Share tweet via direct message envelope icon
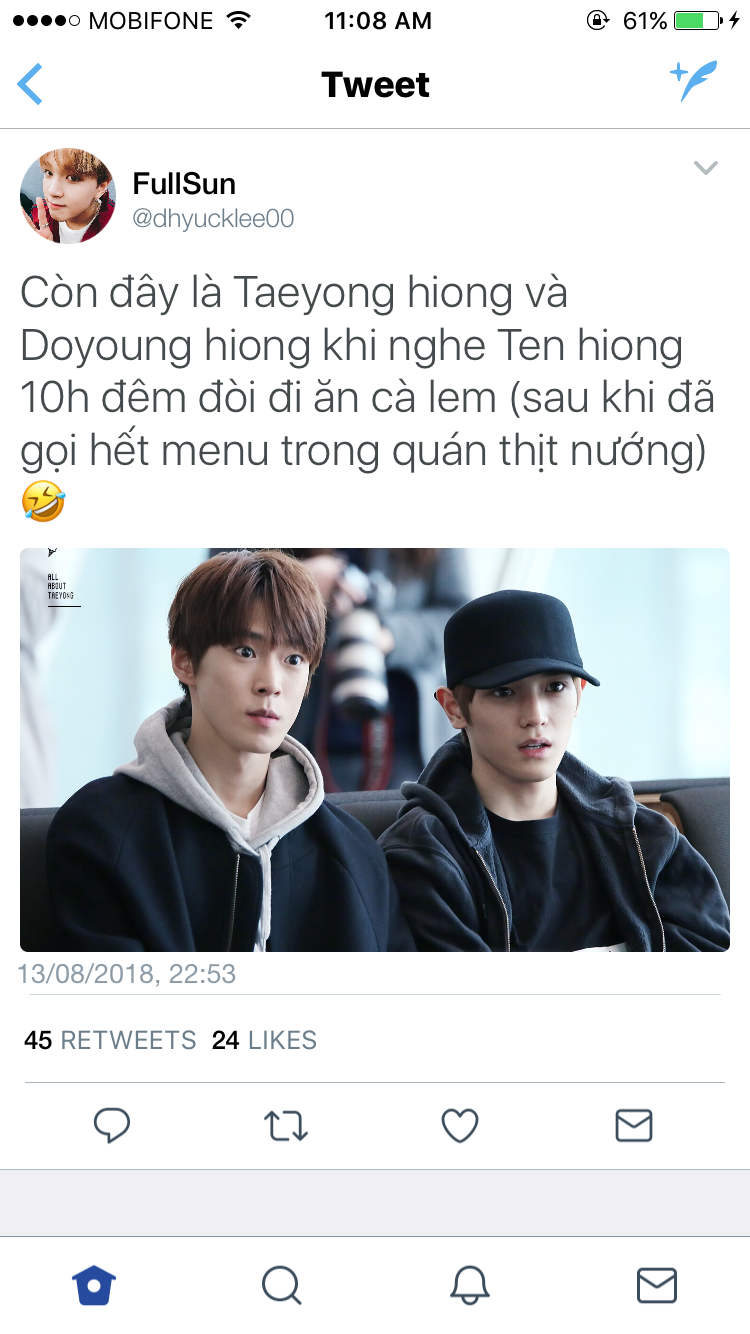Viewport: 750px width, 1334px height. point(634,1126)
